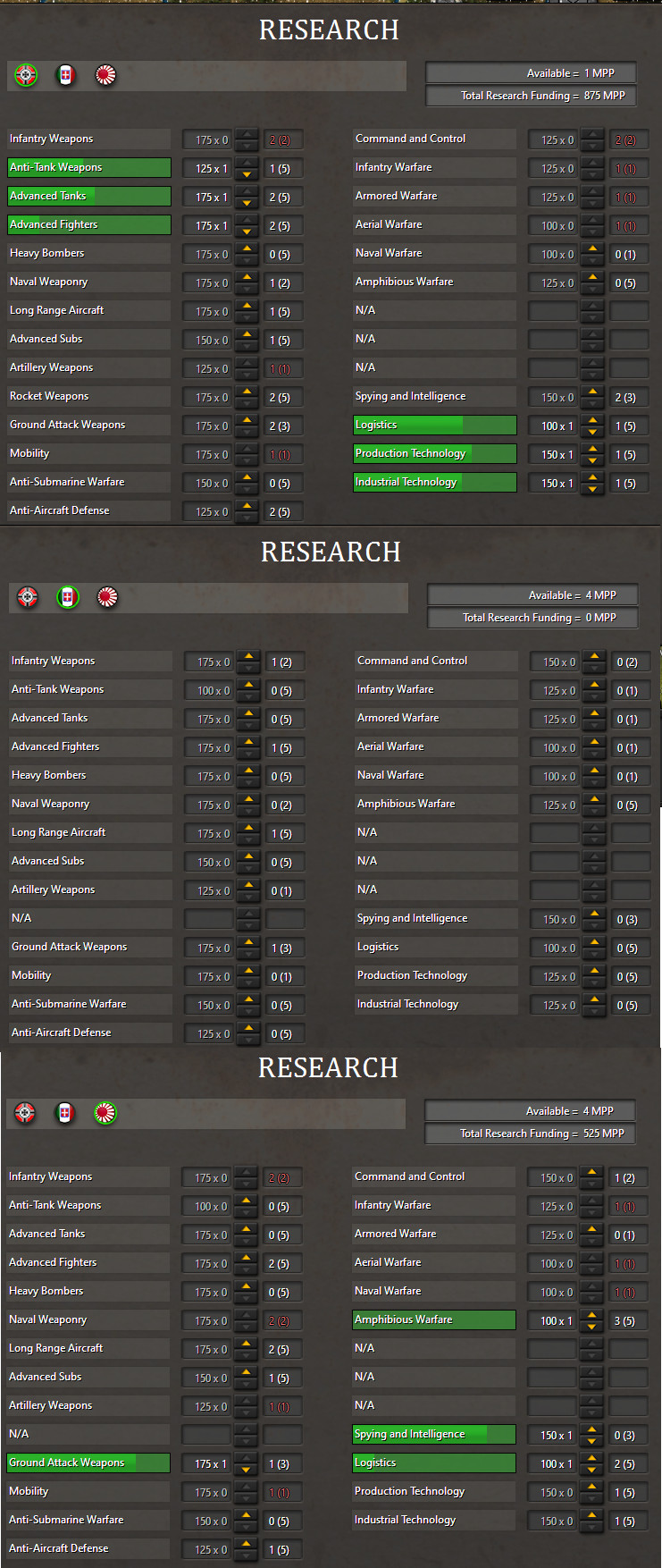Click Advanced Fighters "175 x 1" cost in the 875 MPP panel
This screenshot has width=662, height=1568.
pyautogui.click(x=208, y=226)
